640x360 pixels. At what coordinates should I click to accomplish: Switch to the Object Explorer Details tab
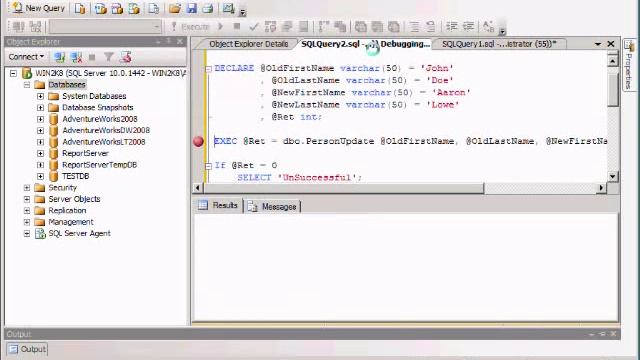pyautogui.click(x=248, y=44)
